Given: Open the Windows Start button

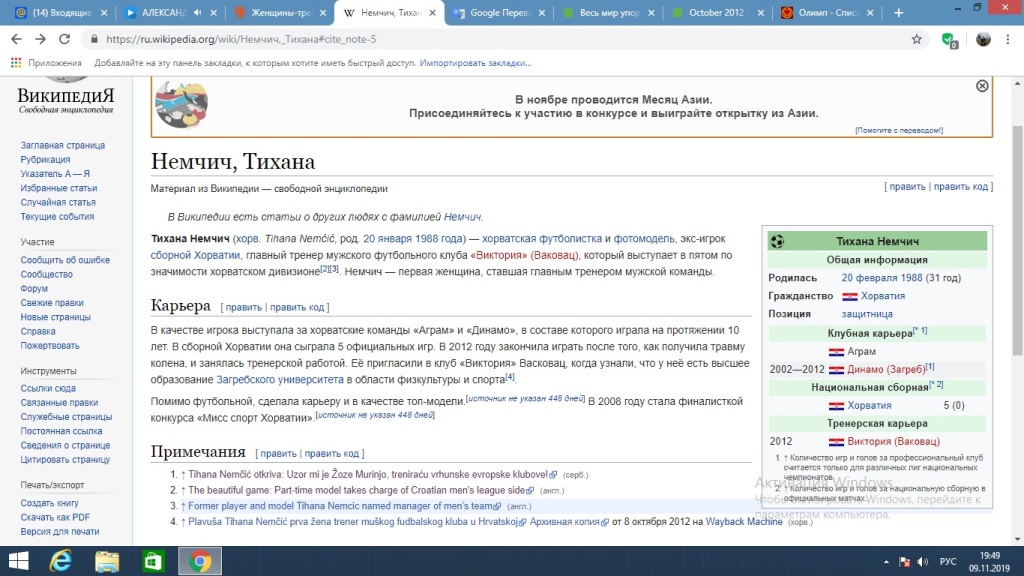Looking at the screenshot, I should [18, 561].
